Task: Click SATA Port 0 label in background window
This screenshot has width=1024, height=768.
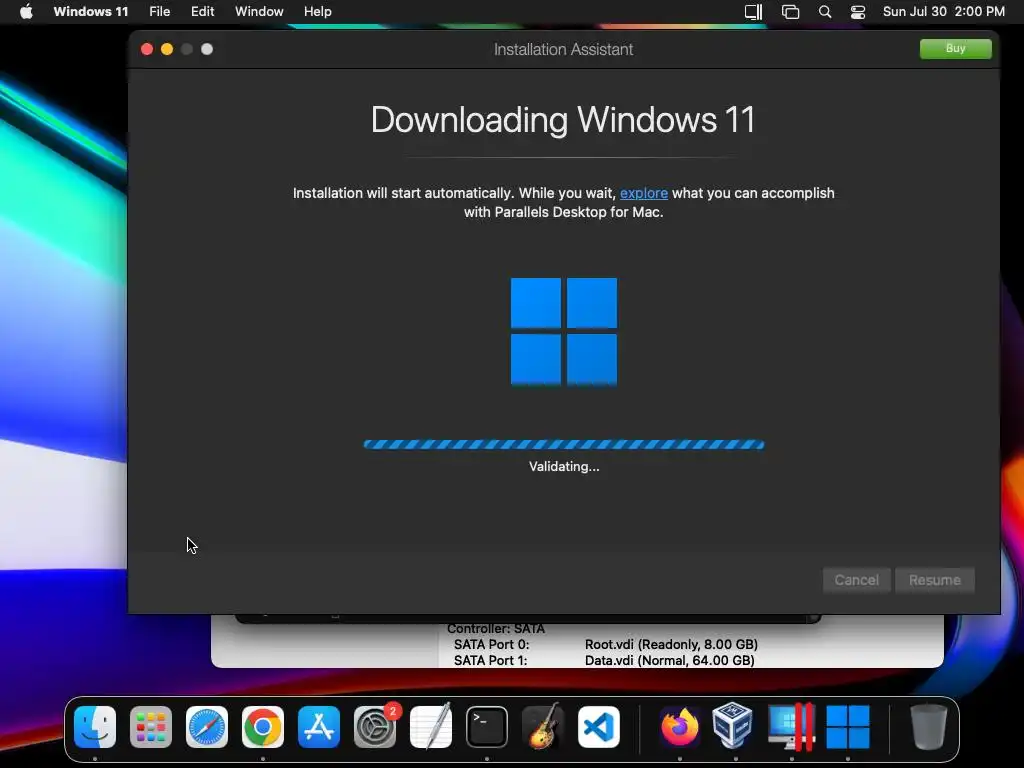Action: [x=491, y=645]
